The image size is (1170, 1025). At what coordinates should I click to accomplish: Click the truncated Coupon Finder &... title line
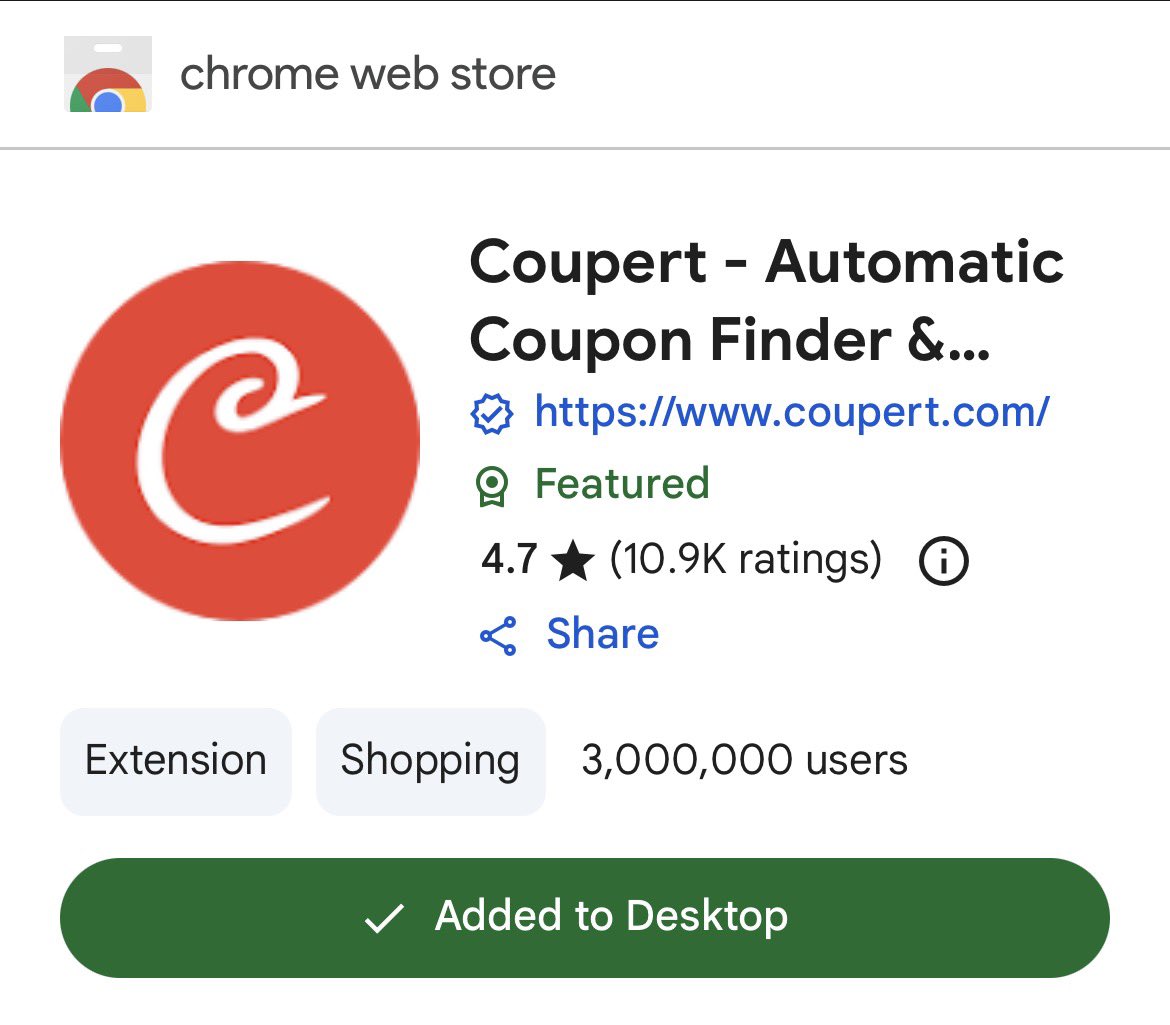[730, 340]
